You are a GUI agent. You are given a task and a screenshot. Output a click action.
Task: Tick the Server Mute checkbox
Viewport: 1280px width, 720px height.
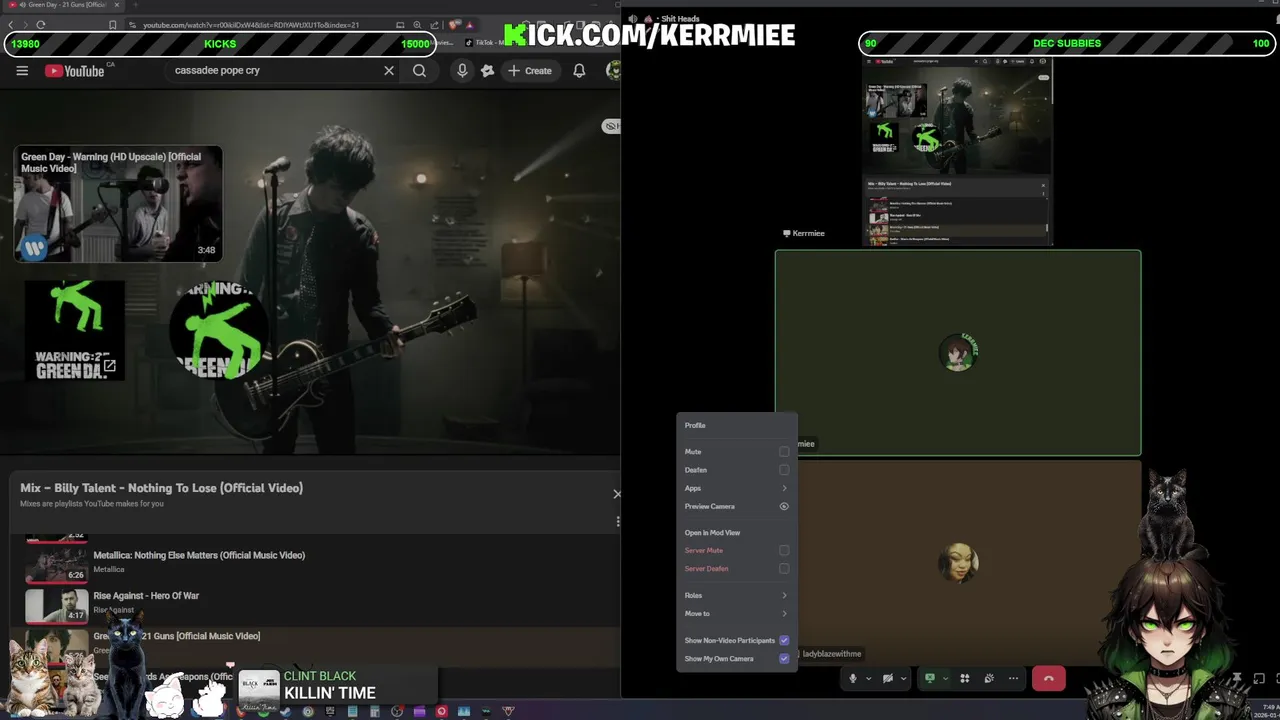[784, 550]
